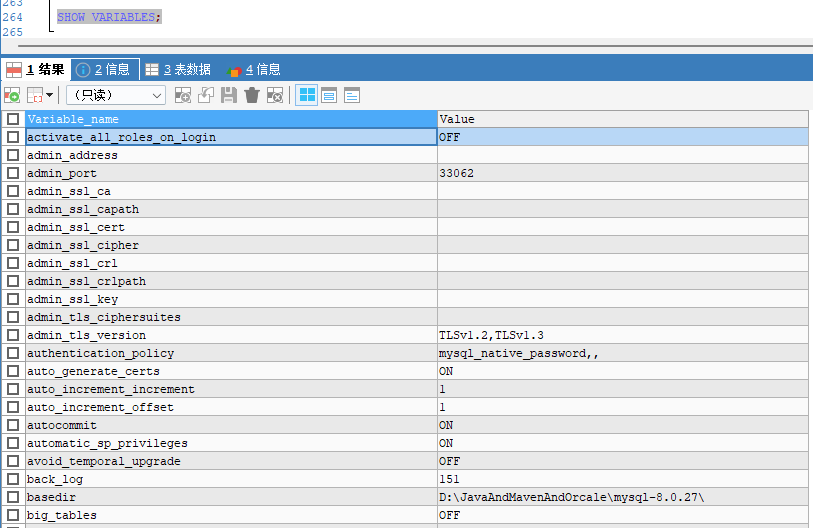813x528 pixels.
Task: Select the autocommit ON value
Action: coord(623,425)
